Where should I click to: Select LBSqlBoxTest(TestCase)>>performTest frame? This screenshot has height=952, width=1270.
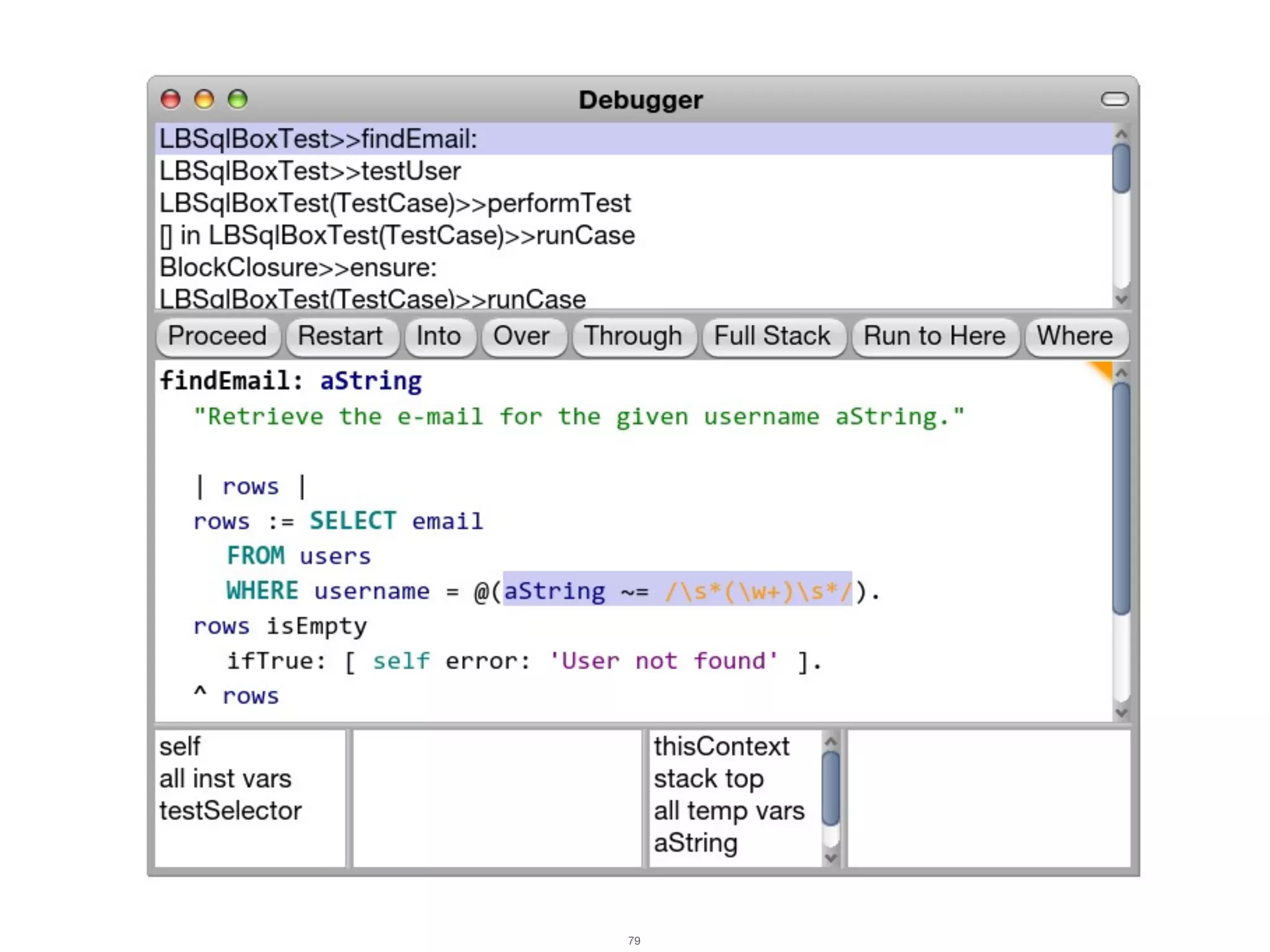click(x=395, y=203)
